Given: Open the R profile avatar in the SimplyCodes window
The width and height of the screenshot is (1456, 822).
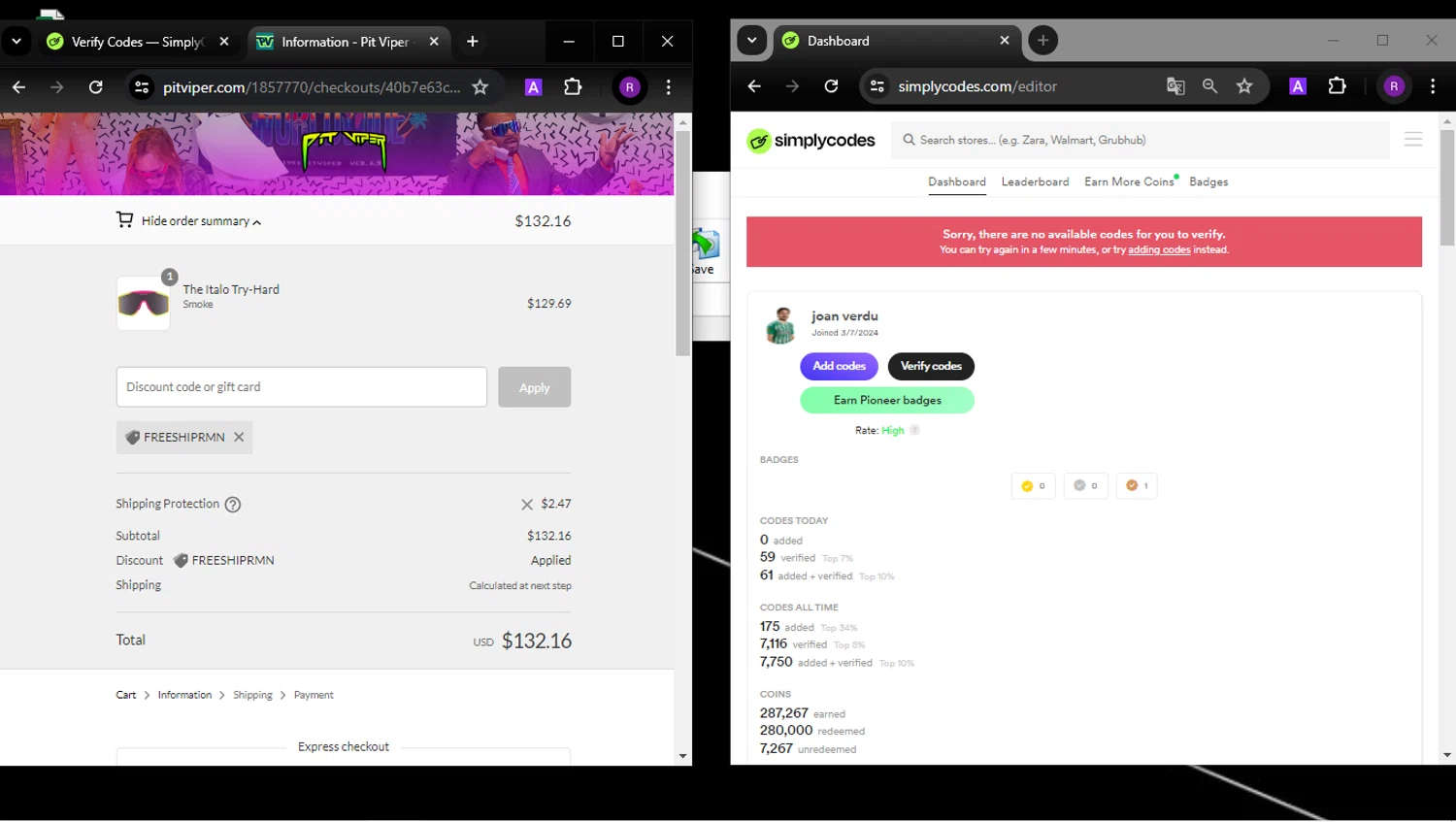Looking at the screenshot, I should tap(1394, 86).
